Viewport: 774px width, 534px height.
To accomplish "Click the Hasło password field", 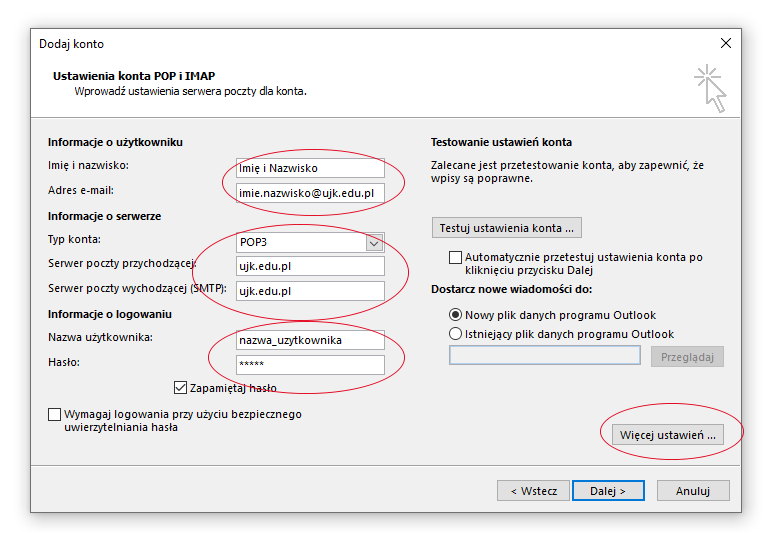I will click(x=309, y=364).
